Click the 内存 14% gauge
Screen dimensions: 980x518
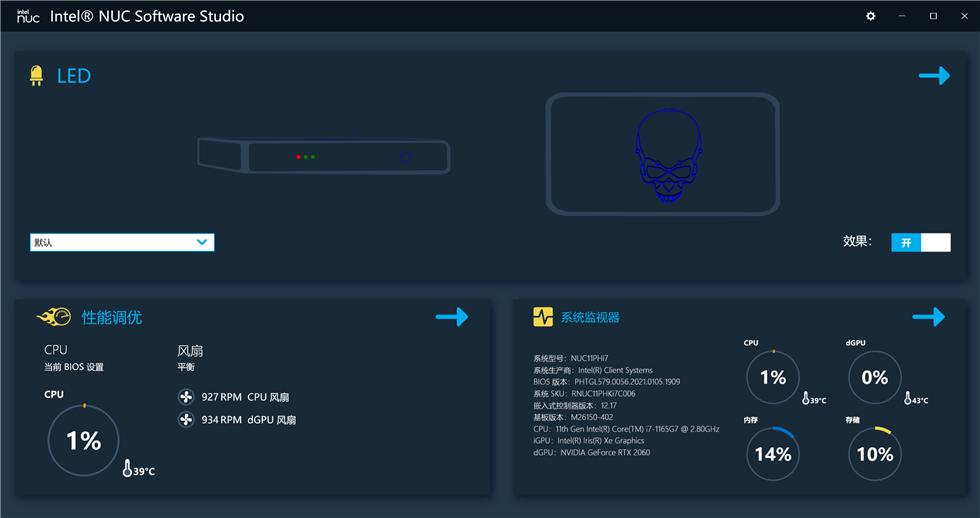click(x=773, y=454)
